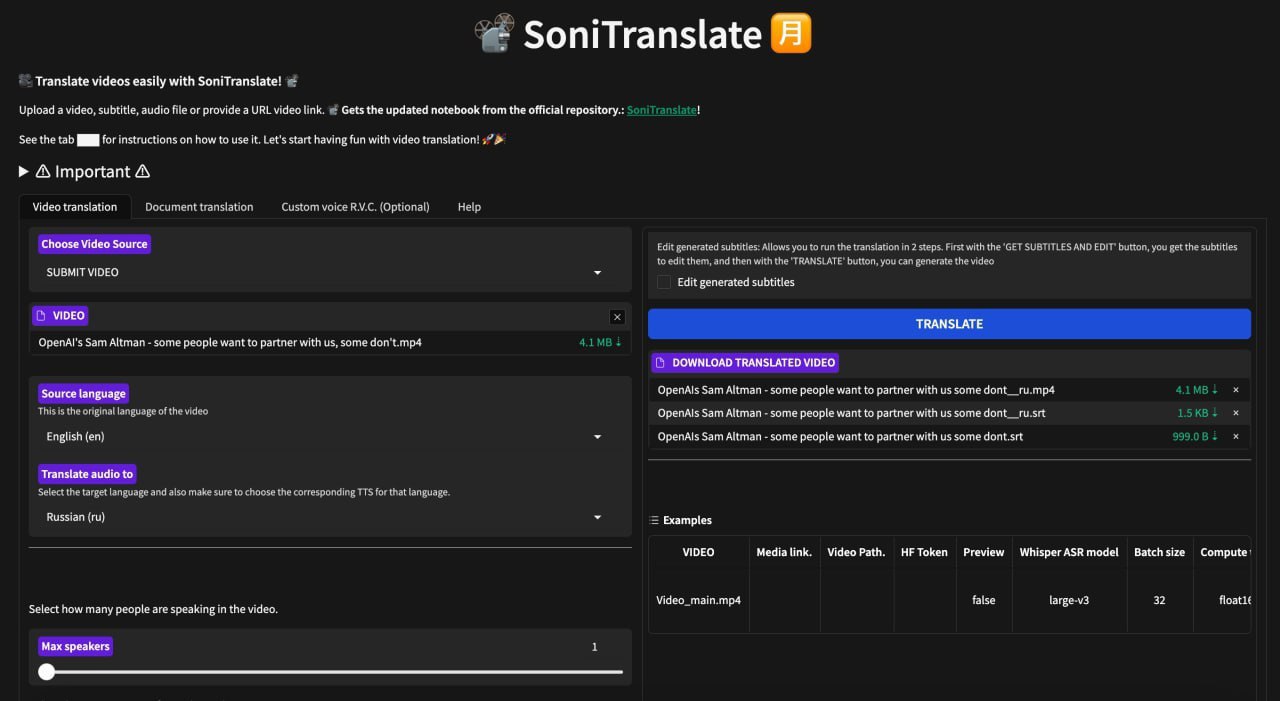1280x701 pixels.
Task: Click the Max speakers slider handle
Action: 47,672
